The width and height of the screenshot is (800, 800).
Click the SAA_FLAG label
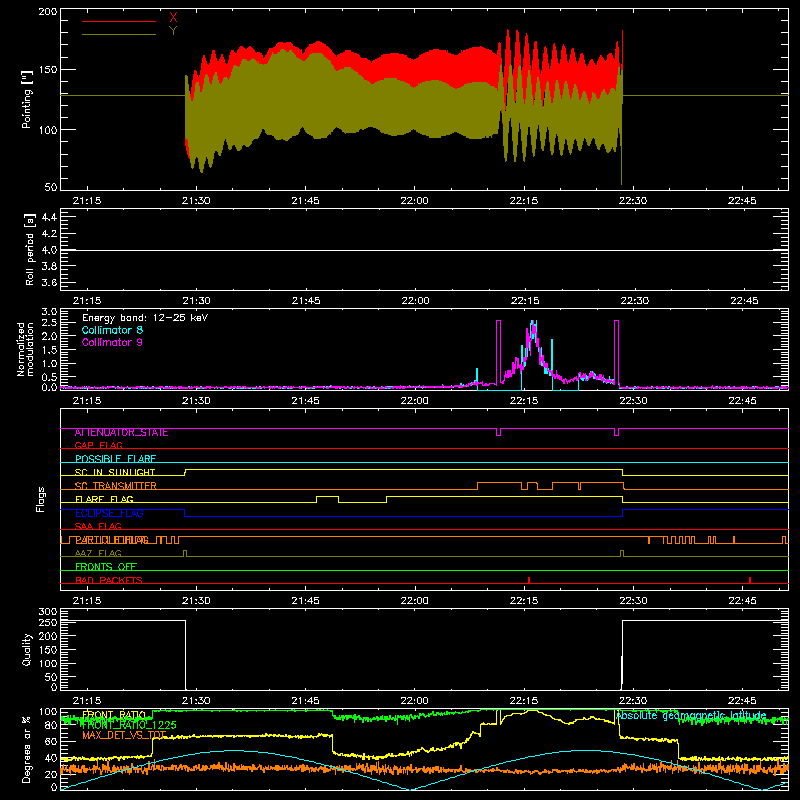coord(98,526)
